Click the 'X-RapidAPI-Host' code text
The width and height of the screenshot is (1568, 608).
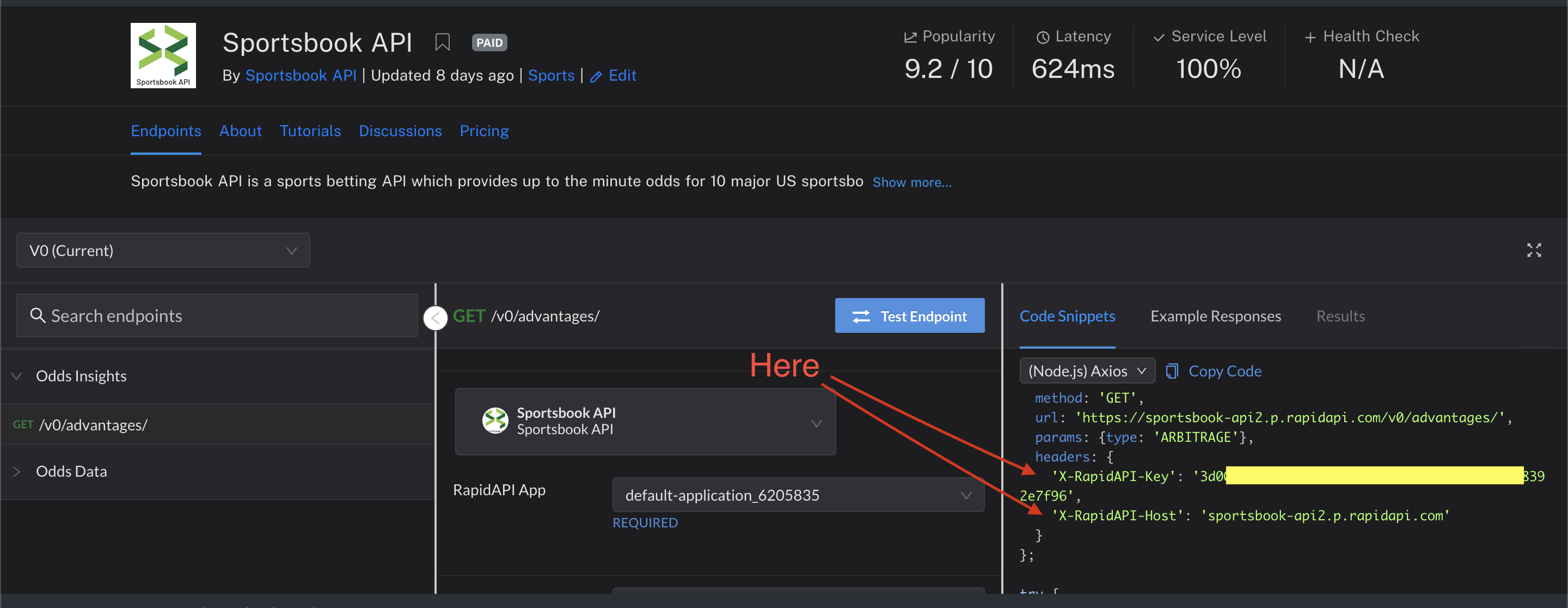tap(1117, 515)
